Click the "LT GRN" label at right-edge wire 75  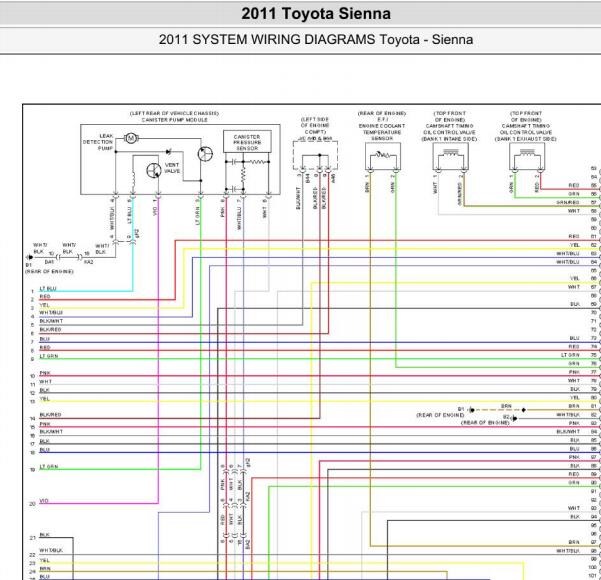(570, 355)
